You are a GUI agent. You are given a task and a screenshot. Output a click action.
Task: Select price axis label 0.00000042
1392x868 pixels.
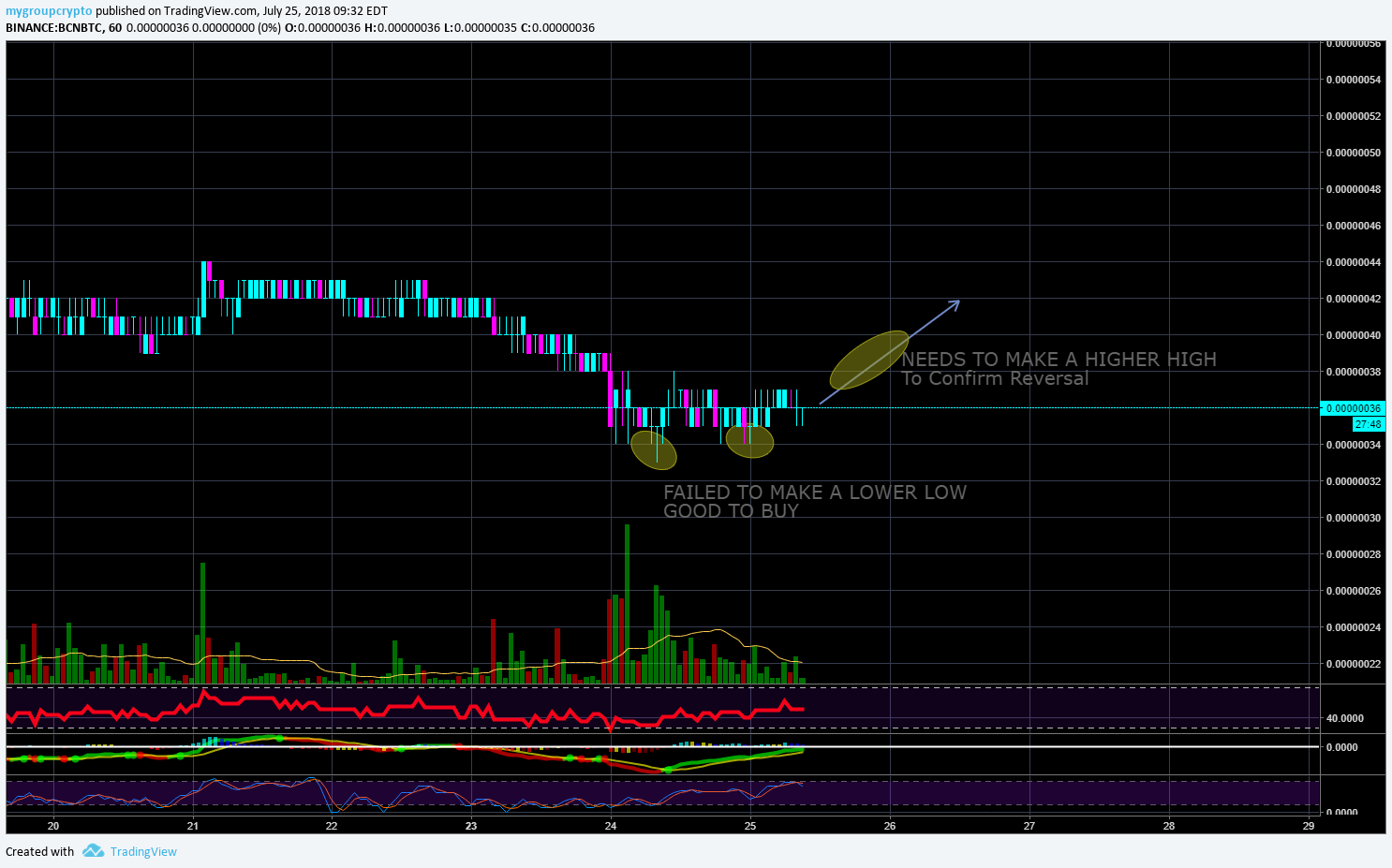tap(1353, 299)
